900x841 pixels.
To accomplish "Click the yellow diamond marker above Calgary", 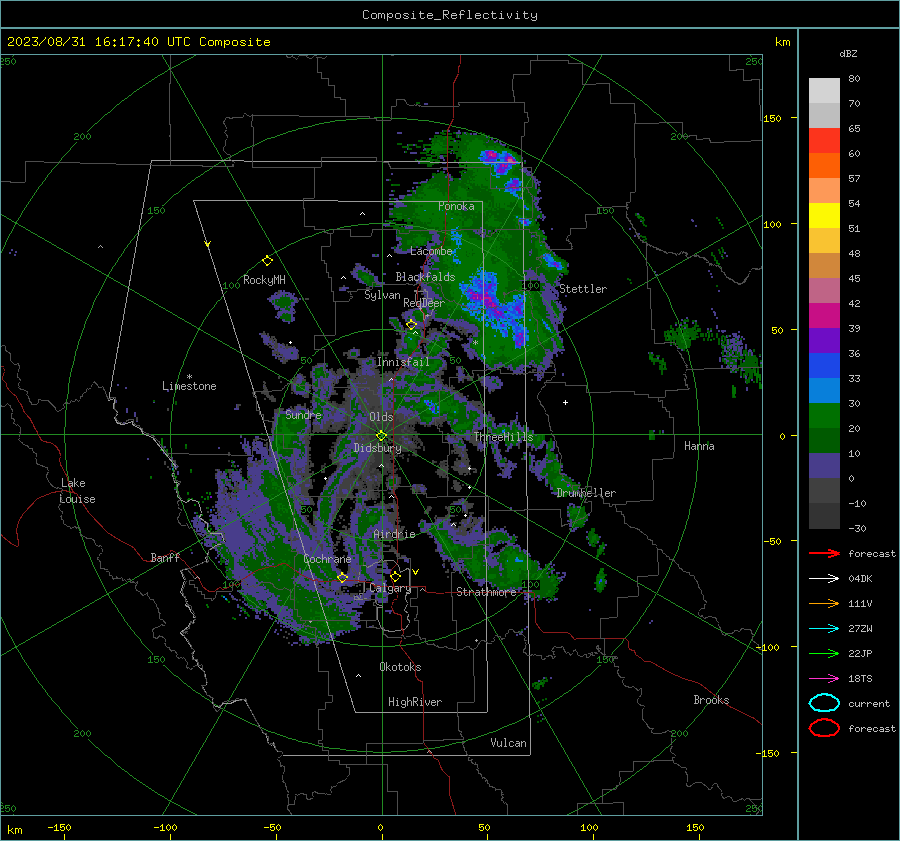I will click(395, 576).
